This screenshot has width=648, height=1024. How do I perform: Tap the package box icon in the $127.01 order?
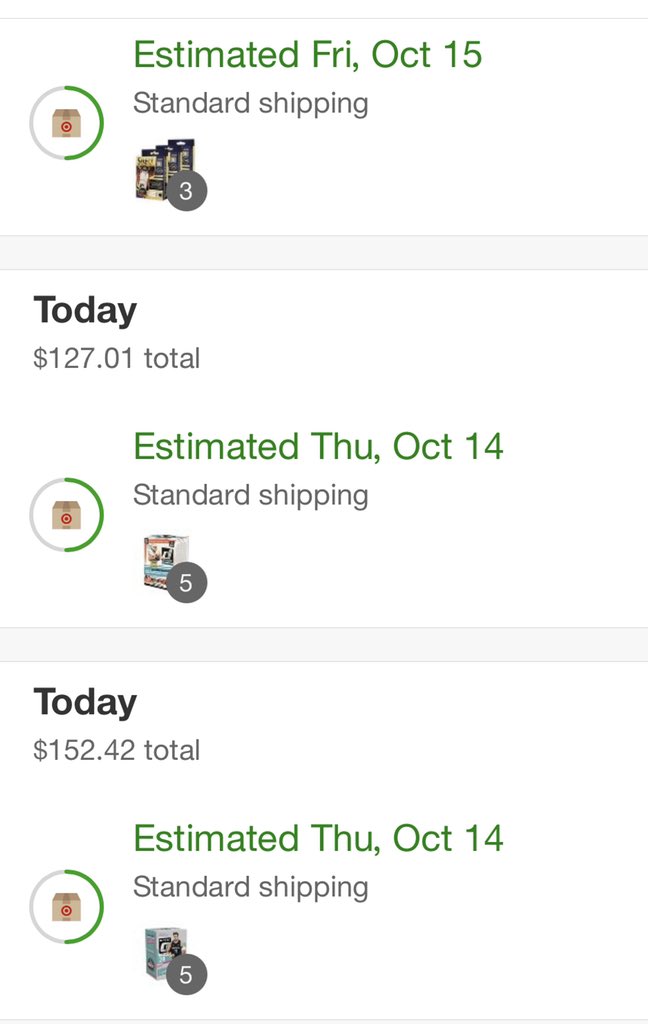coord(66,516)
